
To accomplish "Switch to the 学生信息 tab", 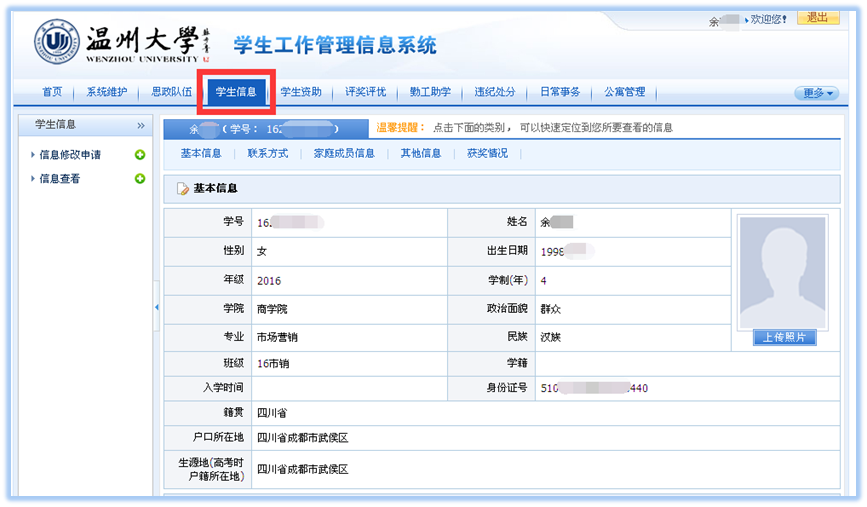I will tap(236, 92).
